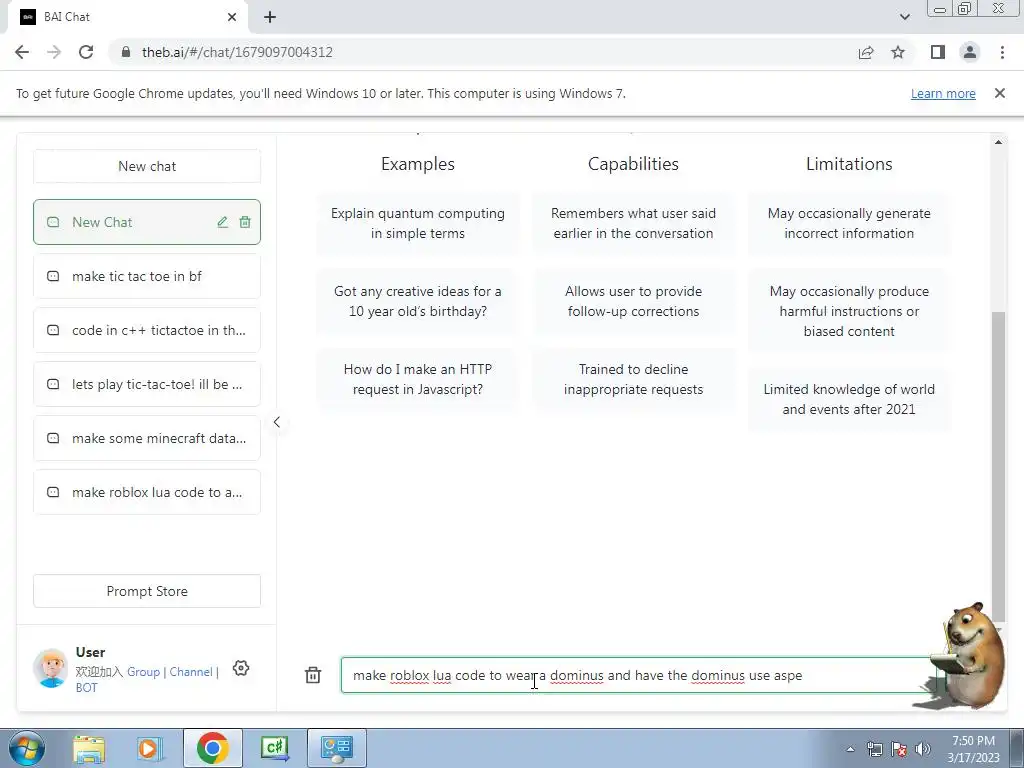This screenshot has height=768, width=1024.
Task: Click the Capabilities column heading
Action: pos(633,164)
